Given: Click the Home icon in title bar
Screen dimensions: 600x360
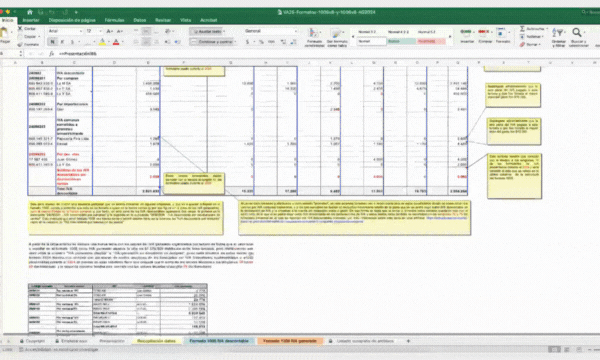Looking at the screenshot, I should (29, 12).
